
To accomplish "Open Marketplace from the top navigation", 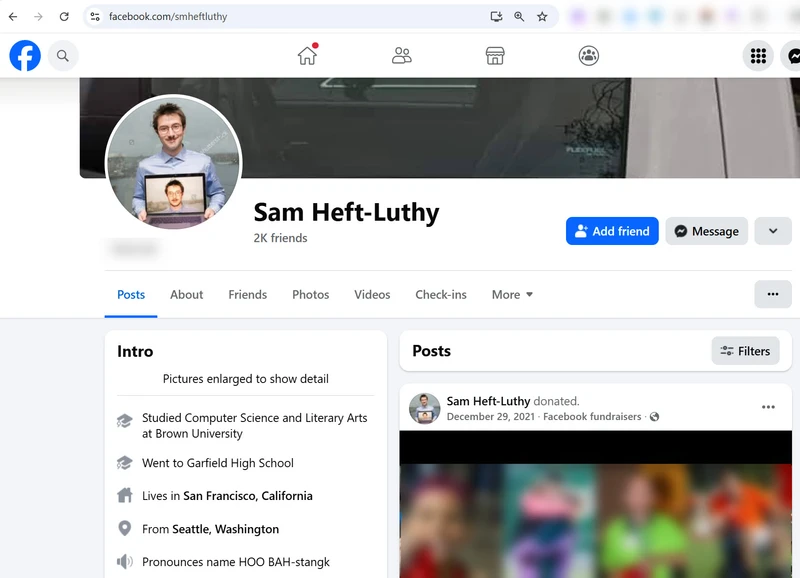I will tap(495, 56).
